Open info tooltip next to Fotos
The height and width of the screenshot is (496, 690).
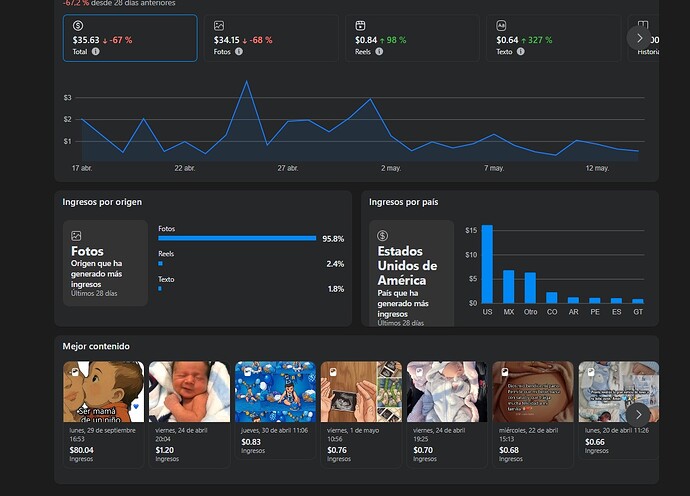point(239,51)
